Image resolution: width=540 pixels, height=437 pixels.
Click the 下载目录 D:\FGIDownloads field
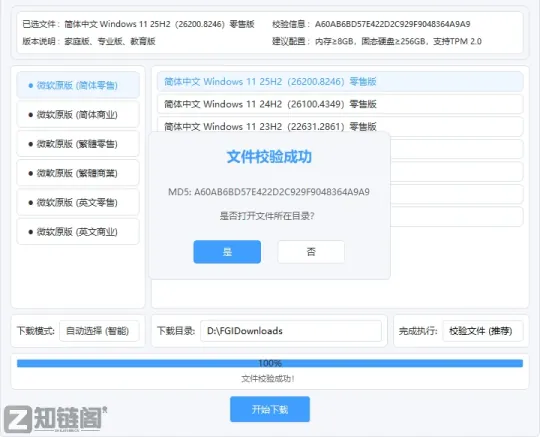point(291,331)
